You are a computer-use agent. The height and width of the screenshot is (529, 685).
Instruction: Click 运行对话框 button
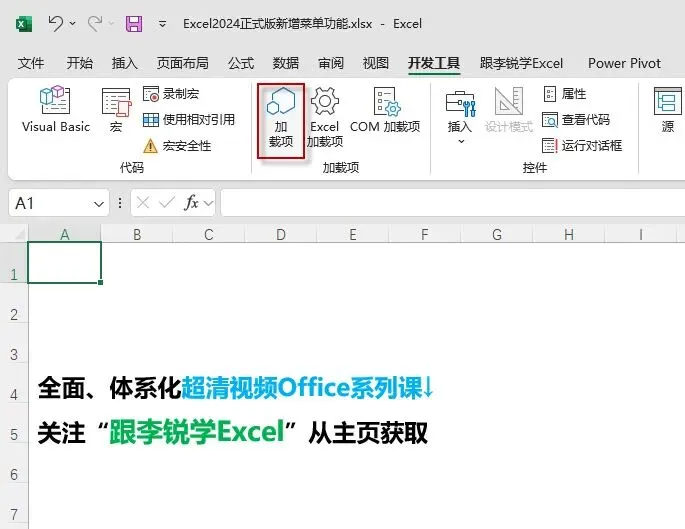pyautogui.click(x=582, y=145)
